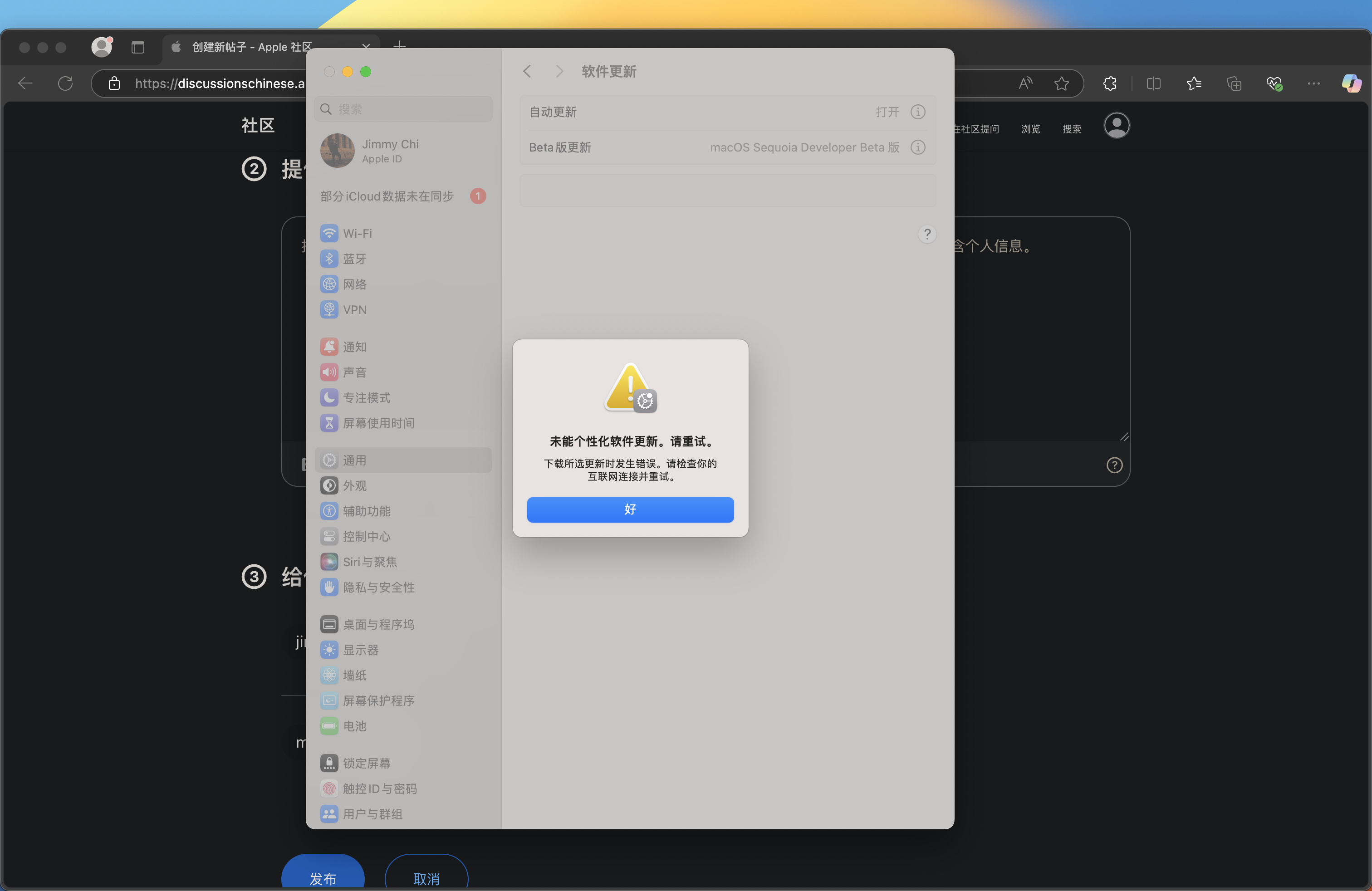Go back with settings chevron arrow

pyautogui.click(x=527, y=72)
